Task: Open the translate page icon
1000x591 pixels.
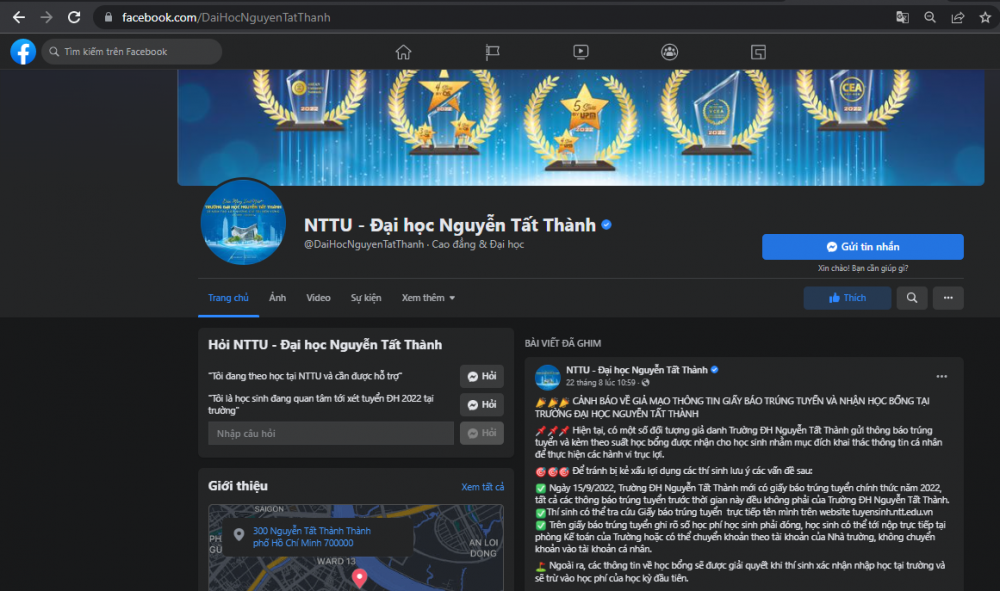Action: [x=902, y=17]
